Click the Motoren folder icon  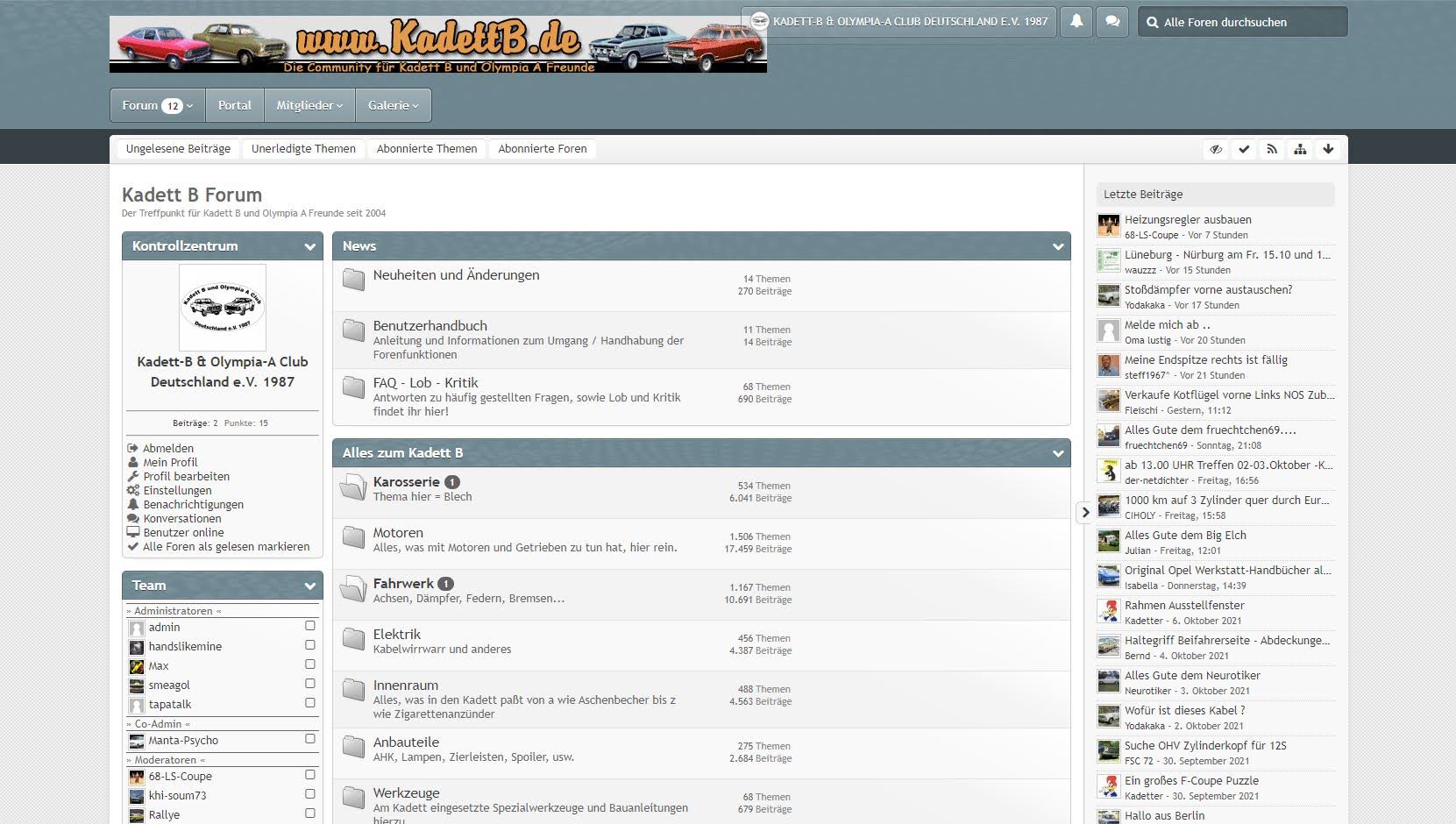pyautogui.click(x=353, y=537)
